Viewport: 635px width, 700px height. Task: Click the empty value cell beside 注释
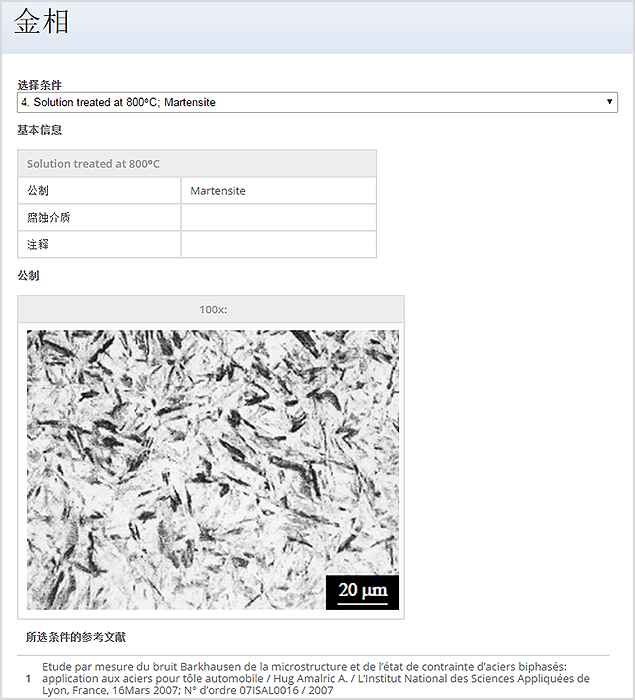pyautogui.click(x=278, y=245)
